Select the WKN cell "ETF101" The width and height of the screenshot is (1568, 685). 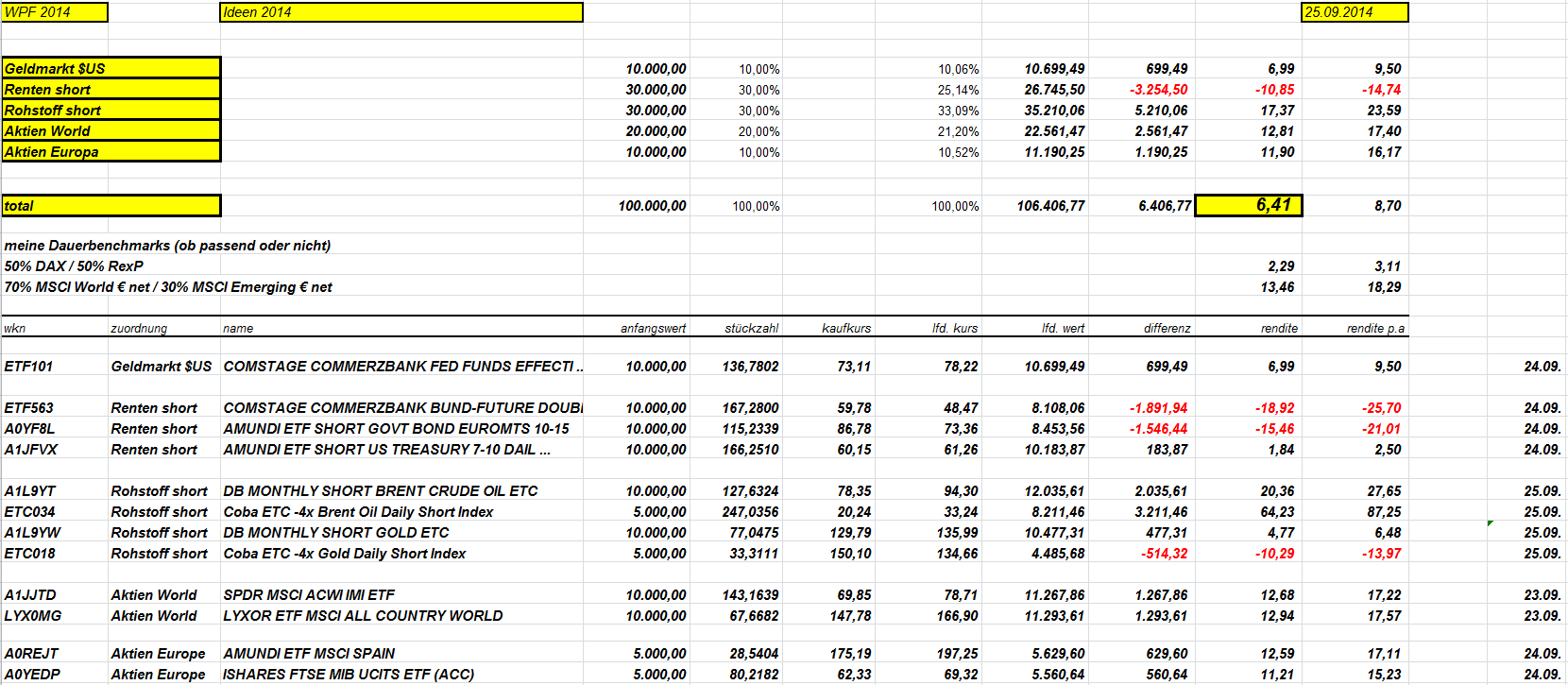tap(28, 367)
